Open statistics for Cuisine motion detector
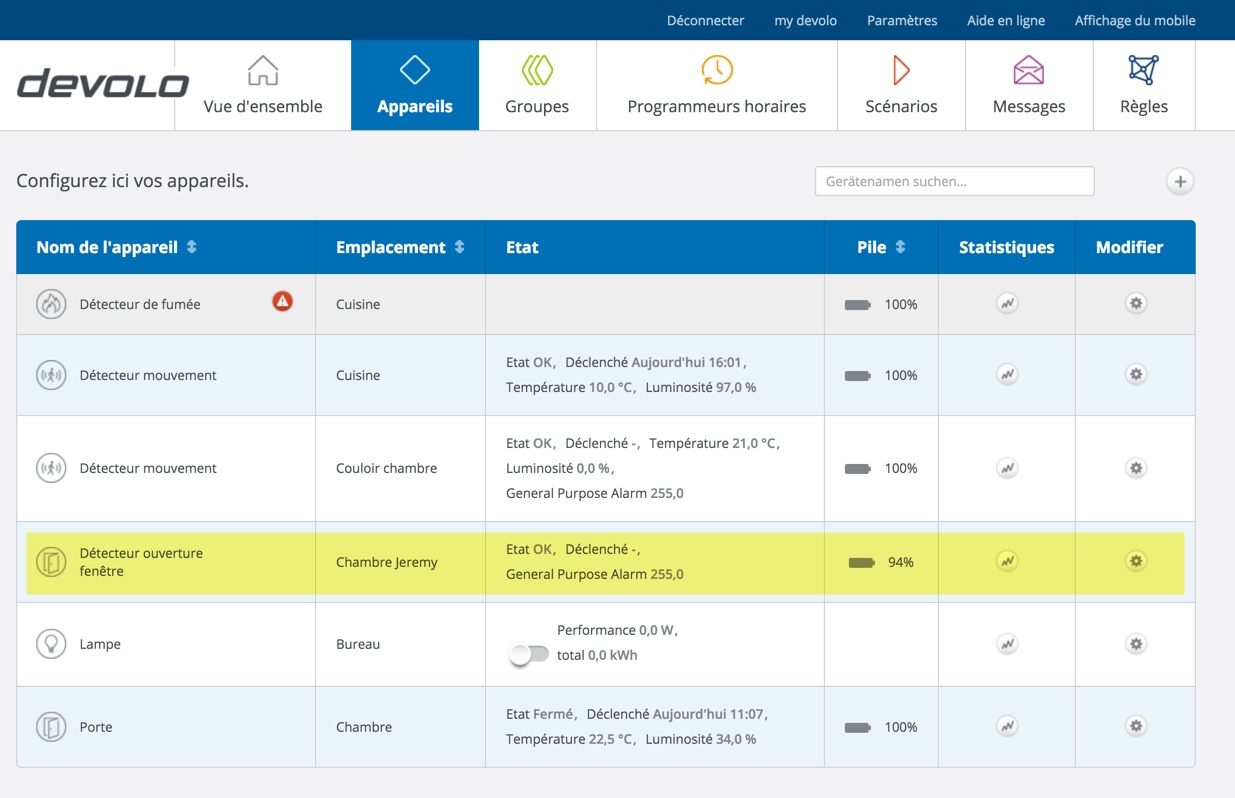The height and width of the screenshot is (798, 1235). (x=1007, y=374)
